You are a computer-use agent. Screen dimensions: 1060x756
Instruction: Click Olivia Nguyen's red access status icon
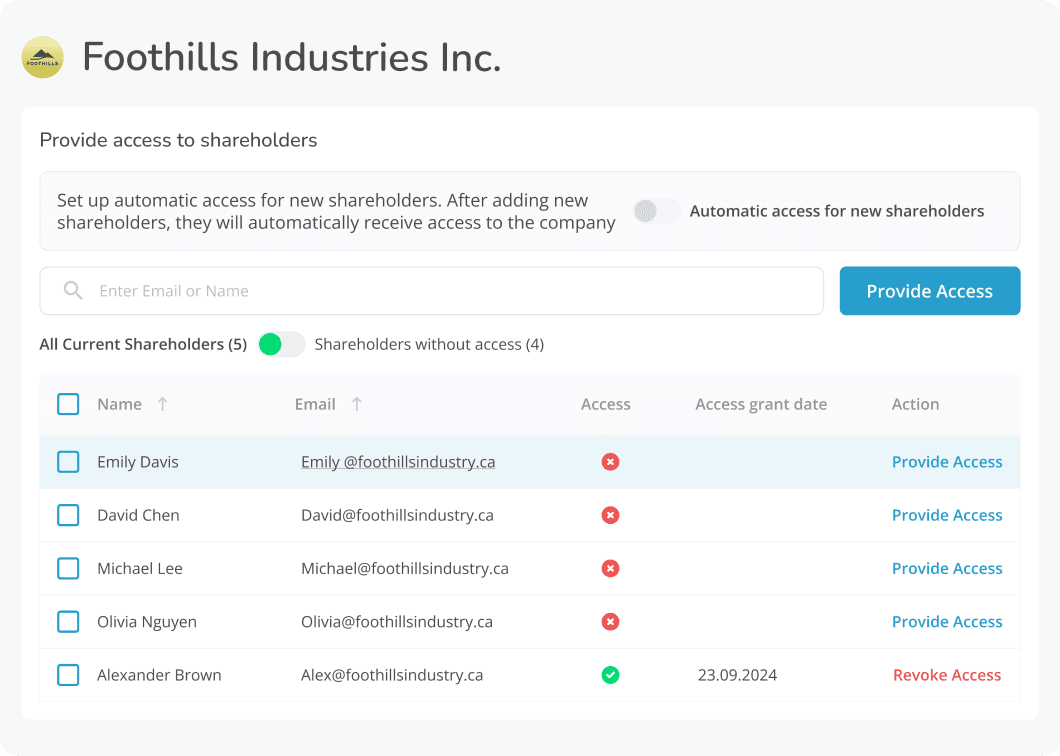(x=610, y=622)
